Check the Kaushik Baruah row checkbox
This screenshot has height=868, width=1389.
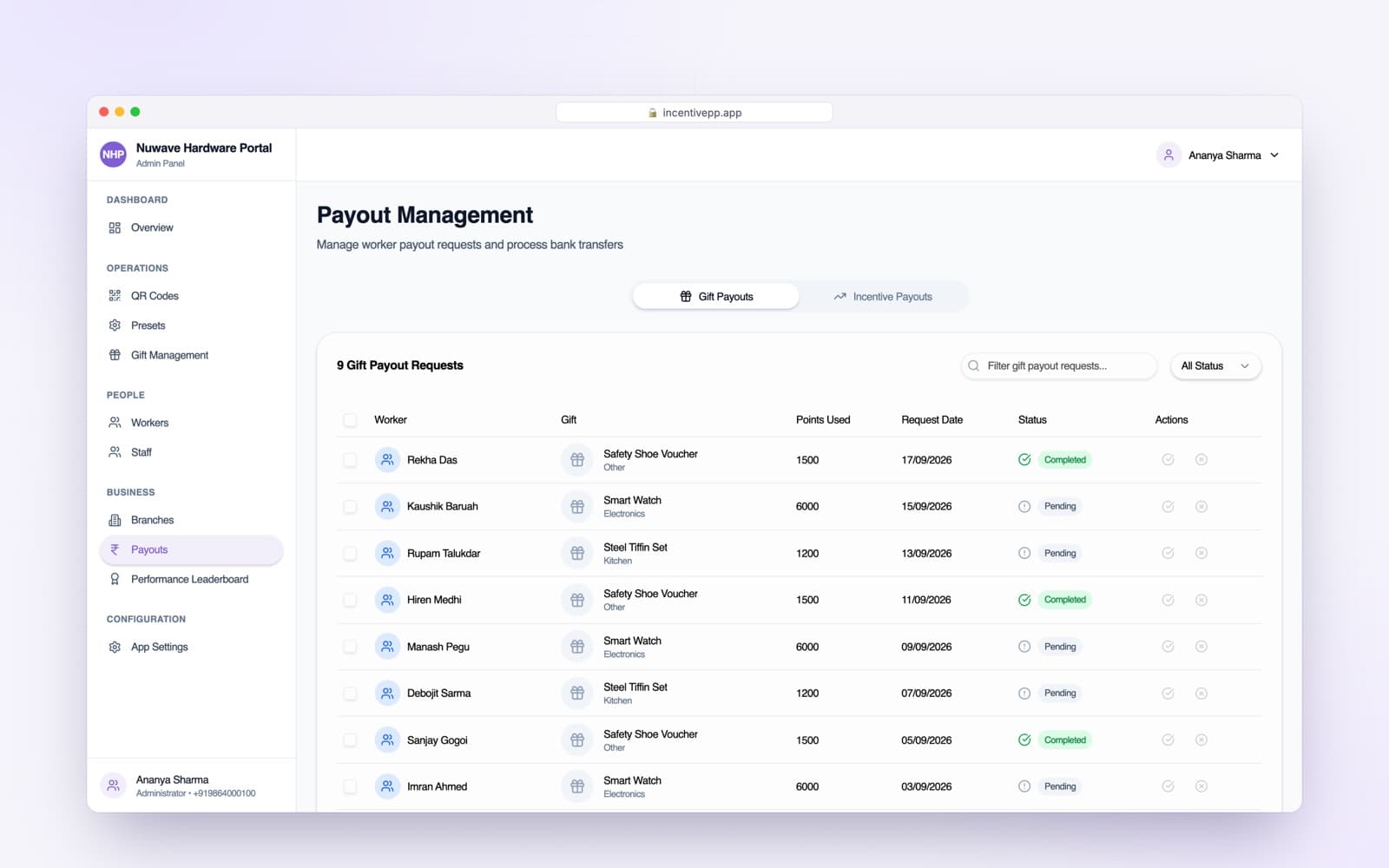pos(350,506)
